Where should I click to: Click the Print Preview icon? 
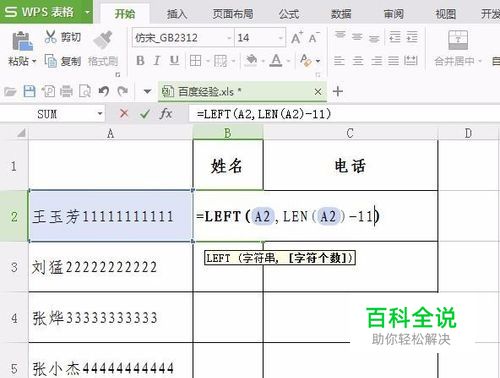tap(85, 91)
